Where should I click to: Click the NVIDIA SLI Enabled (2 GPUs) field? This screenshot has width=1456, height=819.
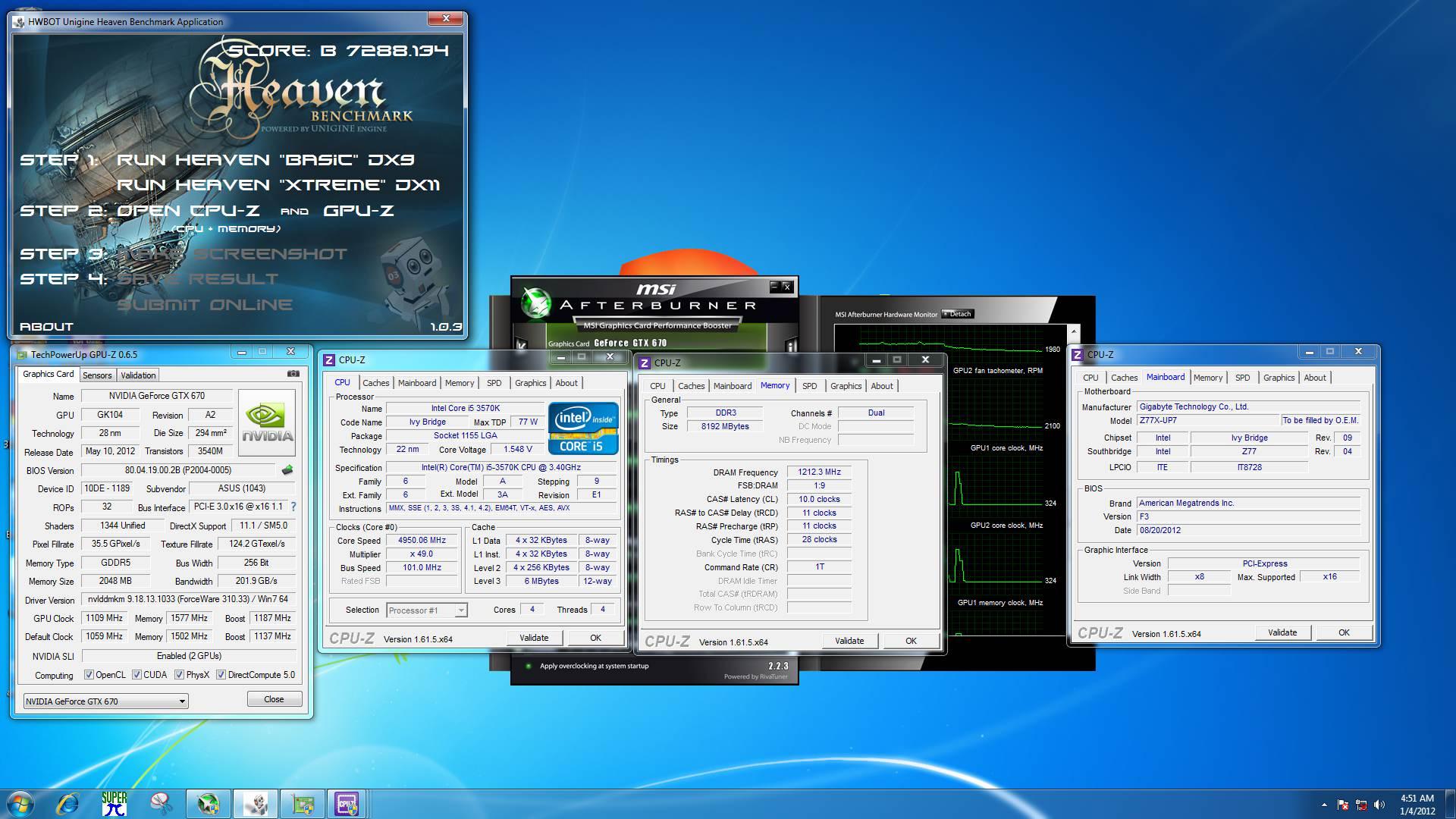click(189, 656)
